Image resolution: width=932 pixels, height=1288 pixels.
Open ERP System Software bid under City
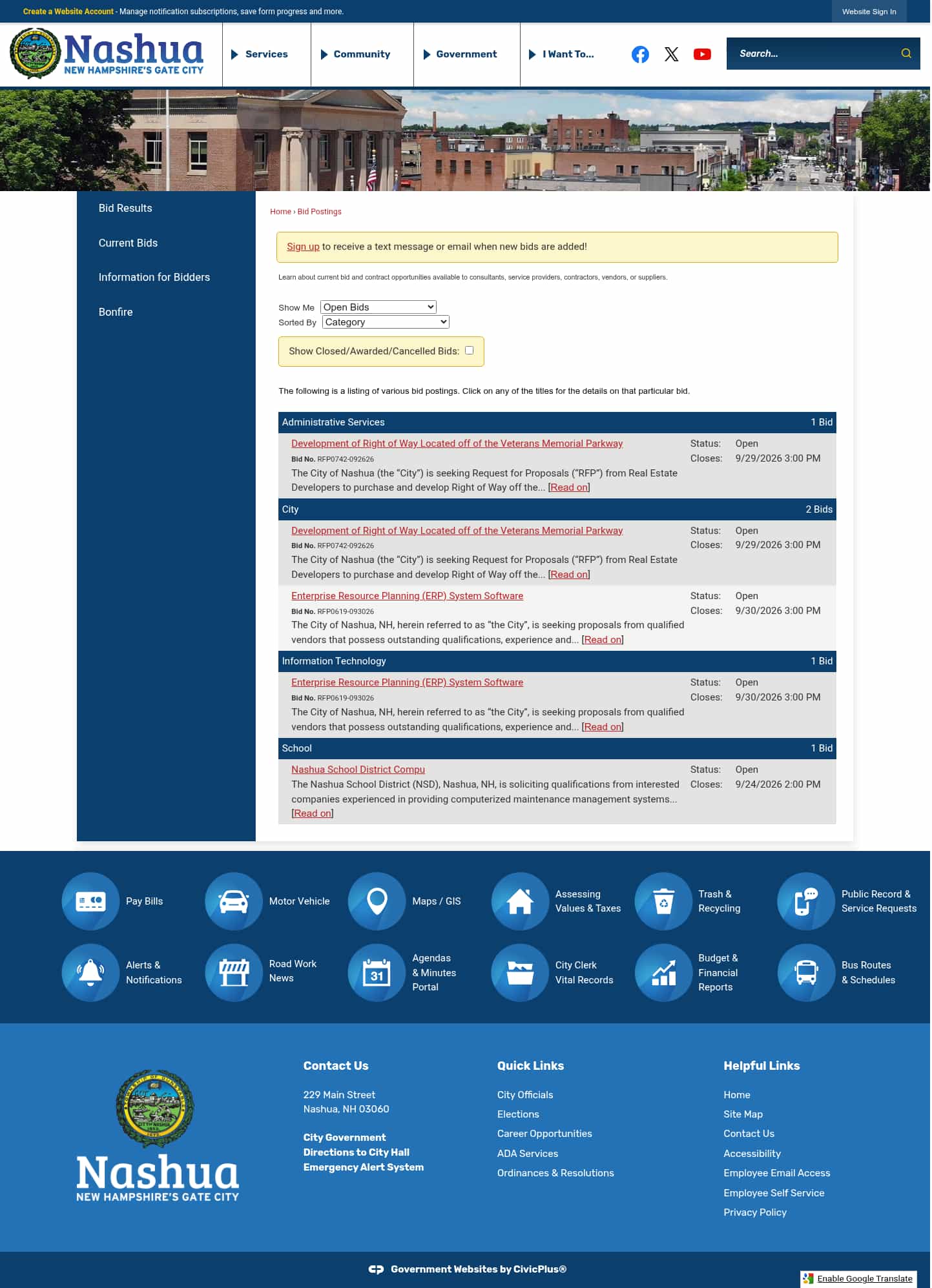pyautogui.click(x=408, y=597)
